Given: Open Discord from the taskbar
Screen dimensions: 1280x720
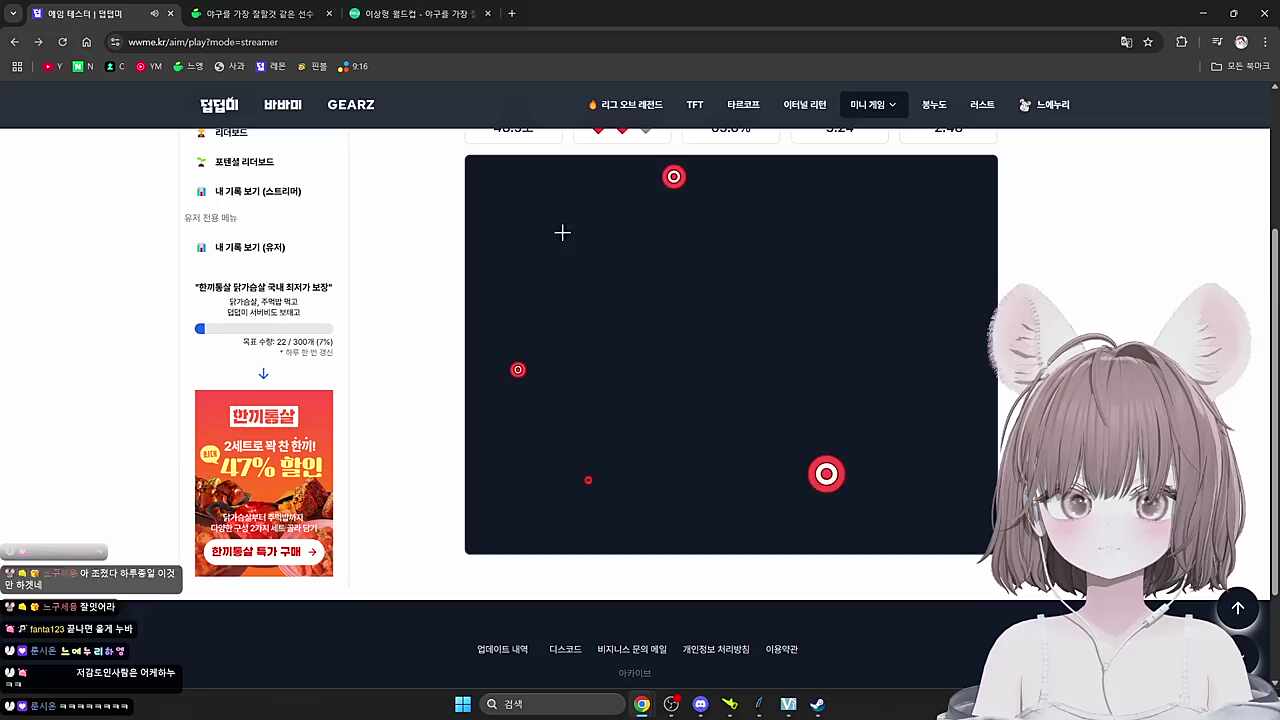Looking at the screenshot, I should tap(700, 704).
